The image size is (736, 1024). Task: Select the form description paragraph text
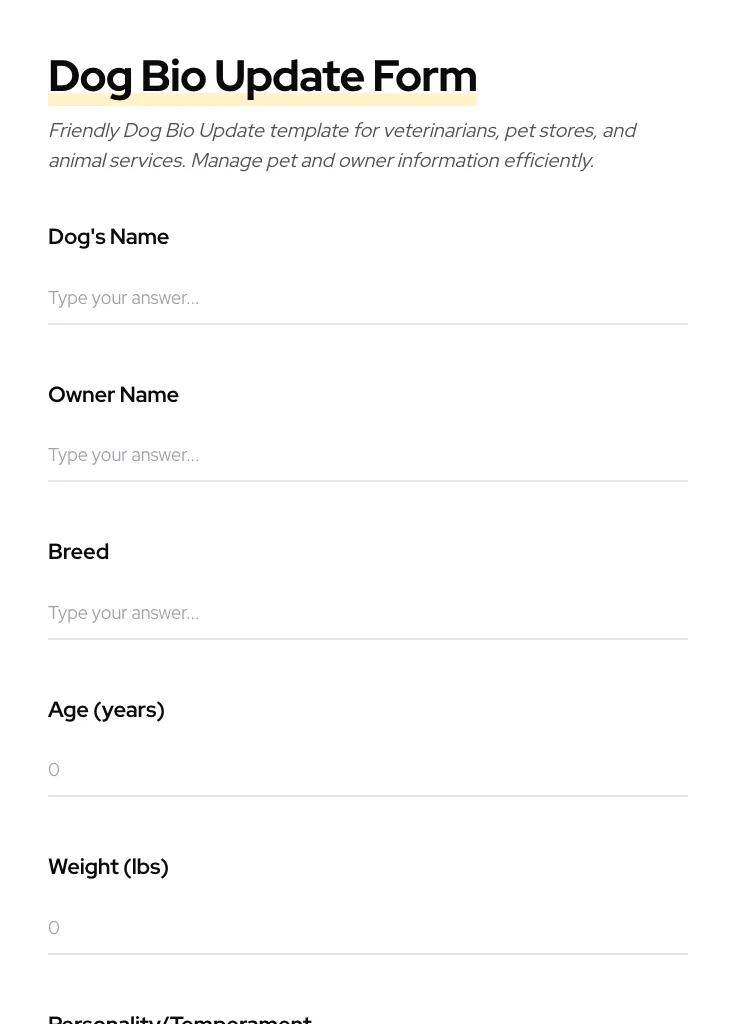(x=342, y=145)
